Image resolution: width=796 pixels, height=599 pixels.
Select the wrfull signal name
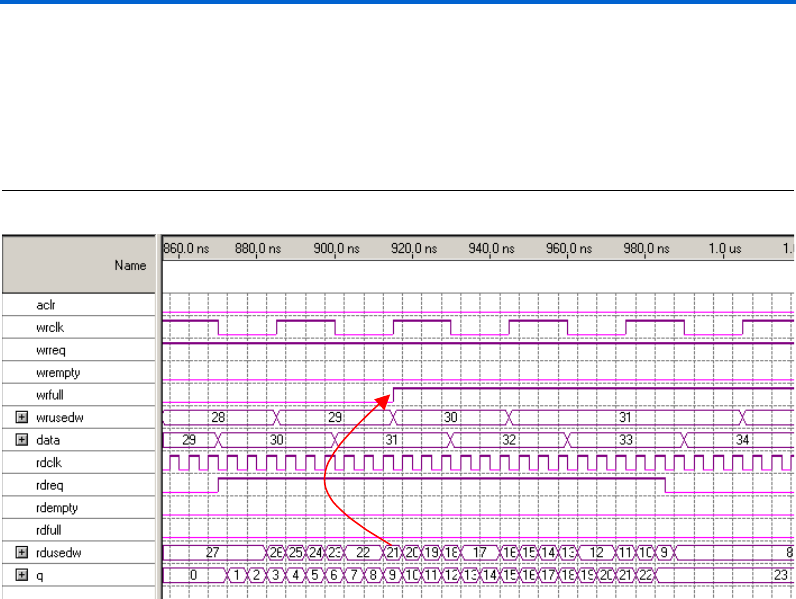[x=50, y=395]
